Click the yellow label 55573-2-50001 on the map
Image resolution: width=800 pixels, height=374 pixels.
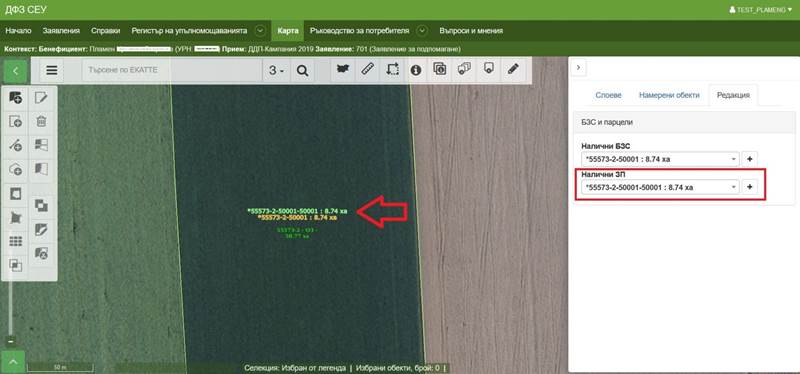pyautogui.click(x=298, y=217)
